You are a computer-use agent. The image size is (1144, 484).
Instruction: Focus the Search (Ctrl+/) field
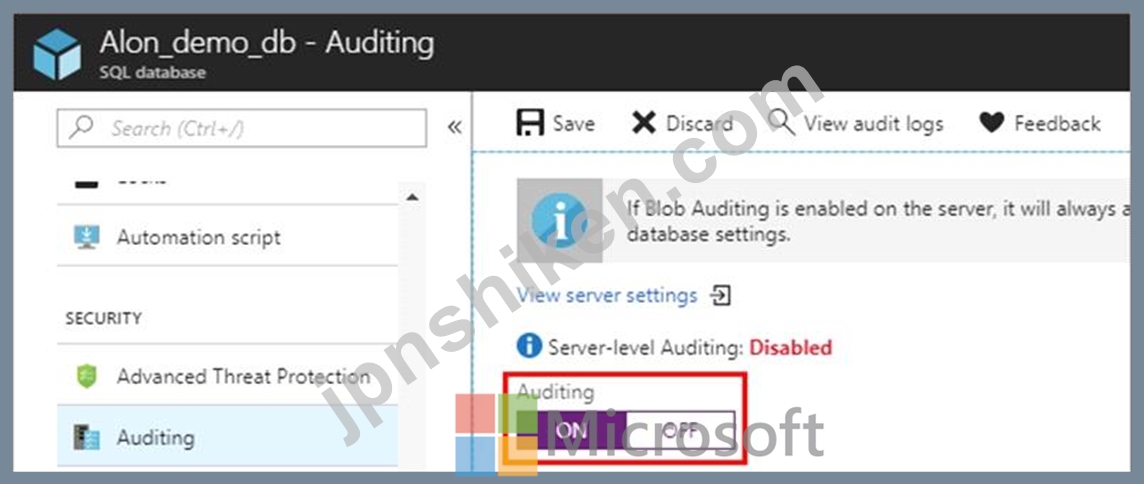coord(241,128)
